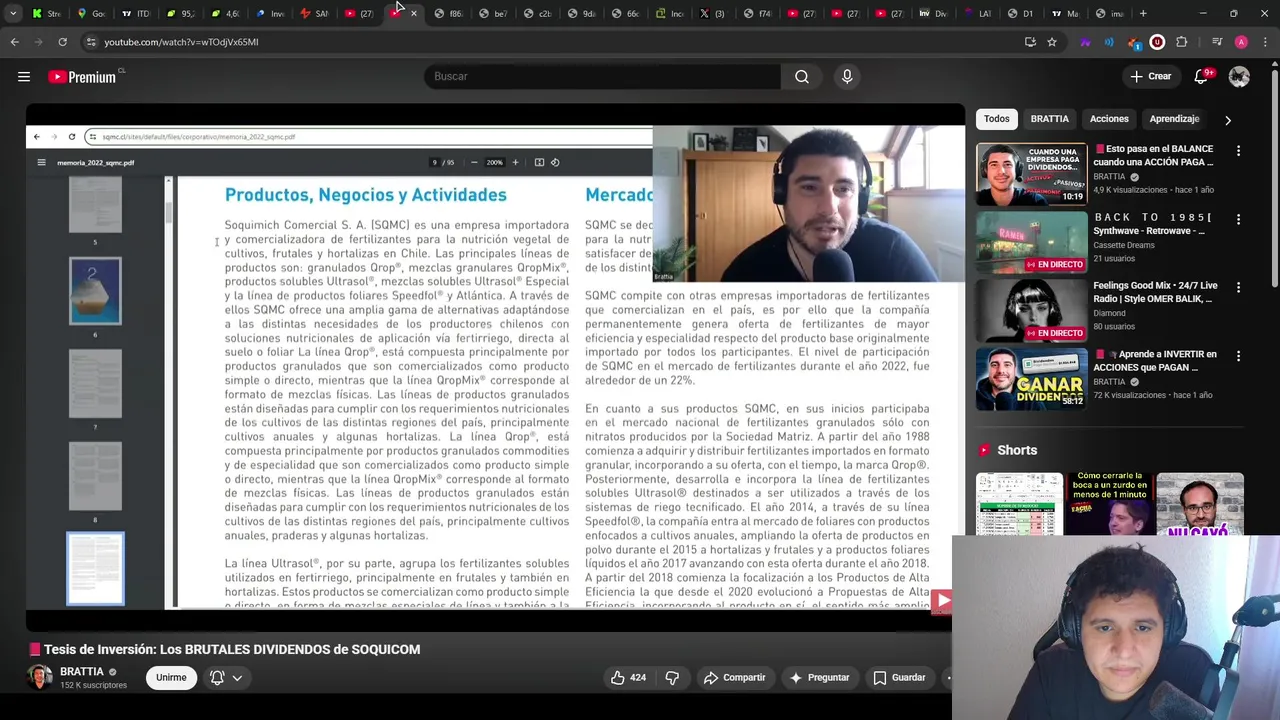Click the video title Tesis de Inversión

(x=225, y=650)
